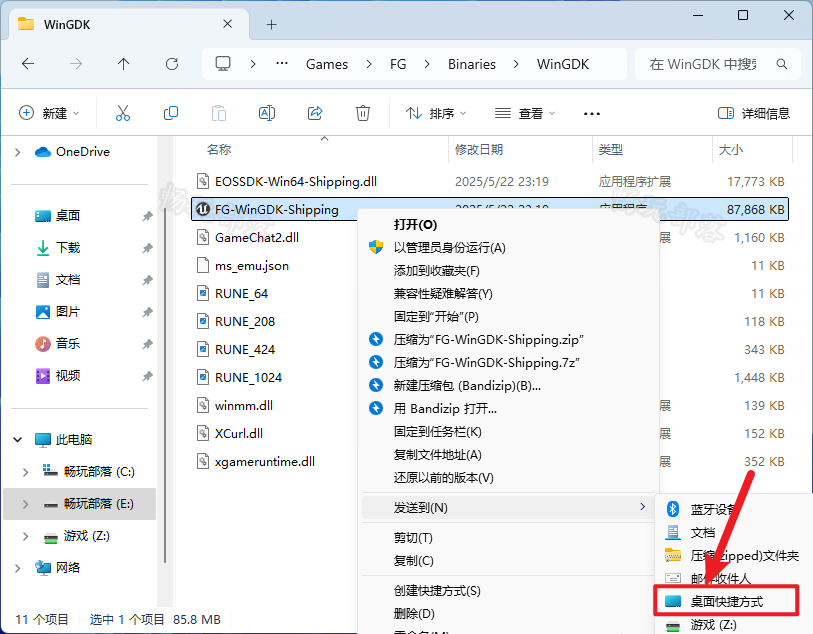Click the 详细信息 details pane button
Image resolution: width=813 pixels, height=634 pixels.
754,113
